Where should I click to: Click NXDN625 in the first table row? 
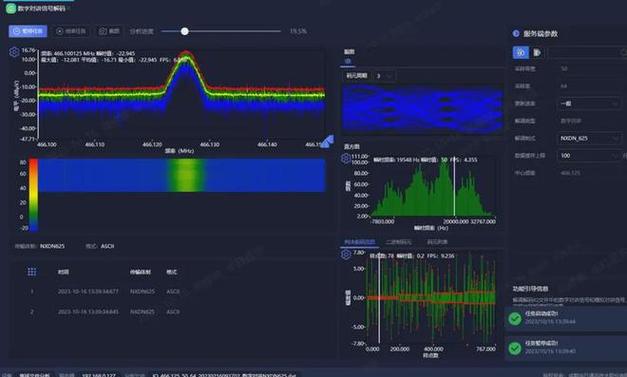click(142, 291)
